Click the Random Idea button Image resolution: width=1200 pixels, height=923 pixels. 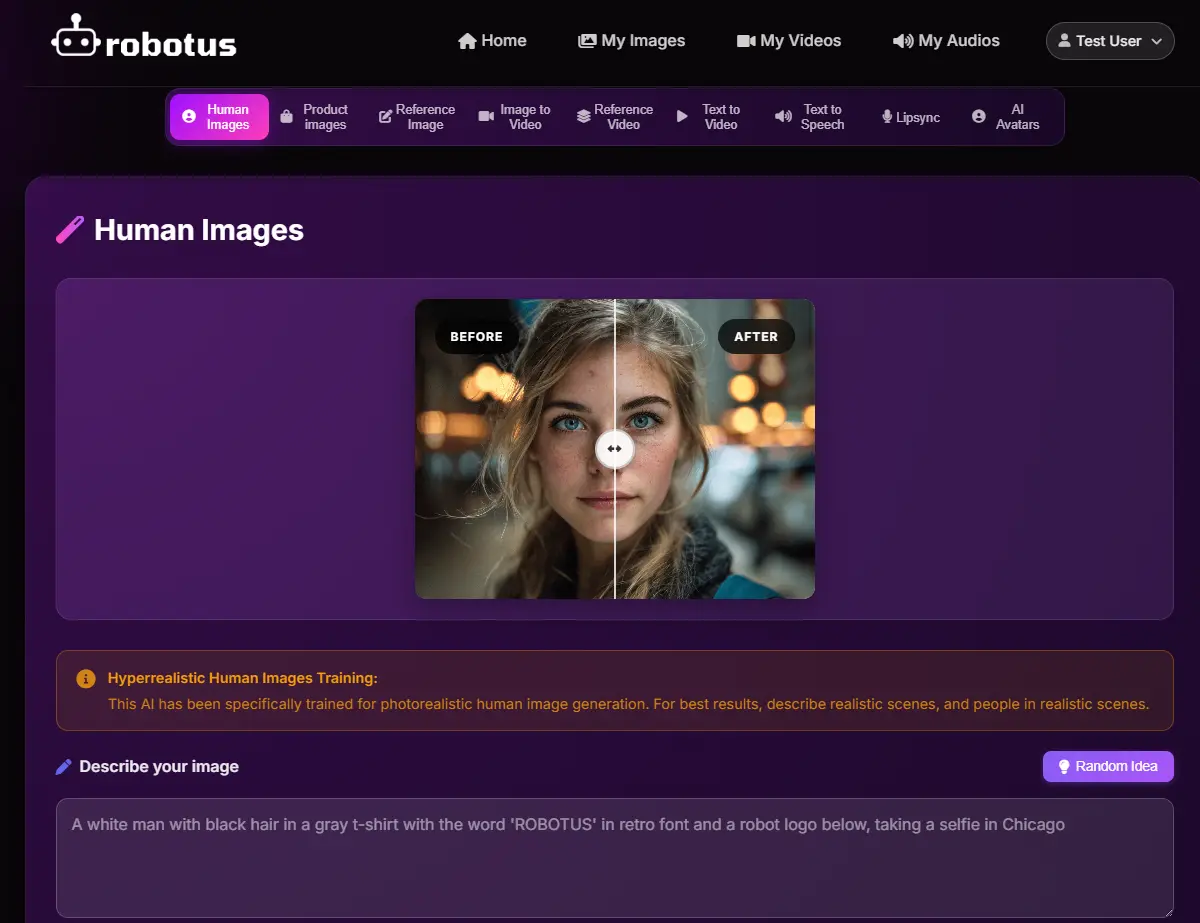(1108, 767)
